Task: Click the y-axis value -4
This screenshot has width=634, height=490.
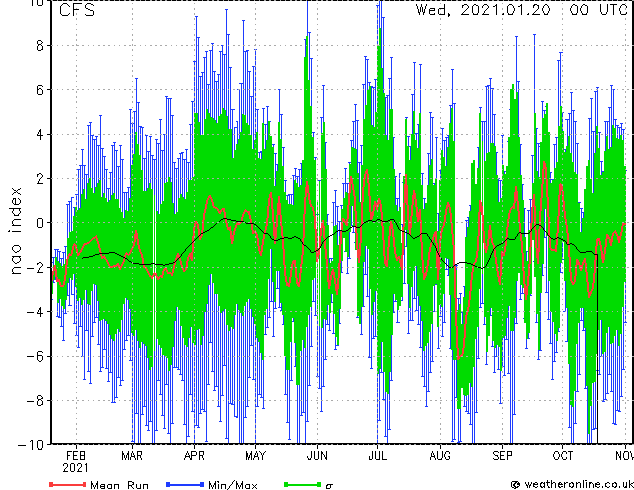Action: [x=34, y=312]
